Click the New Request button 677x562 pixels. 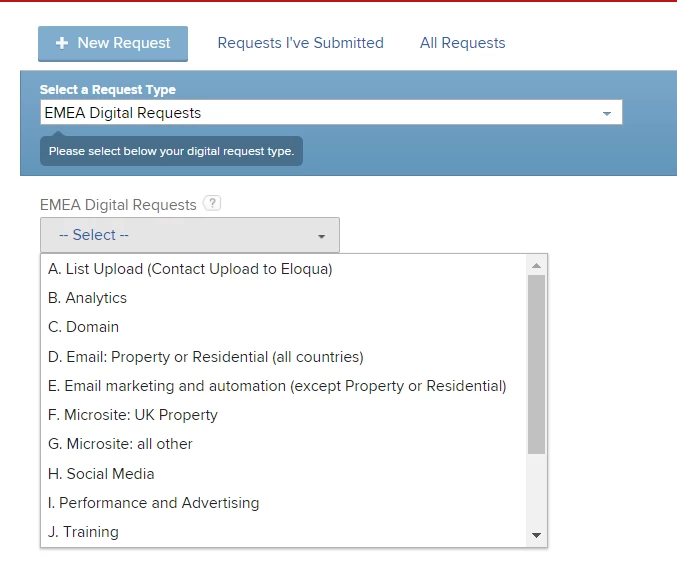113,44
